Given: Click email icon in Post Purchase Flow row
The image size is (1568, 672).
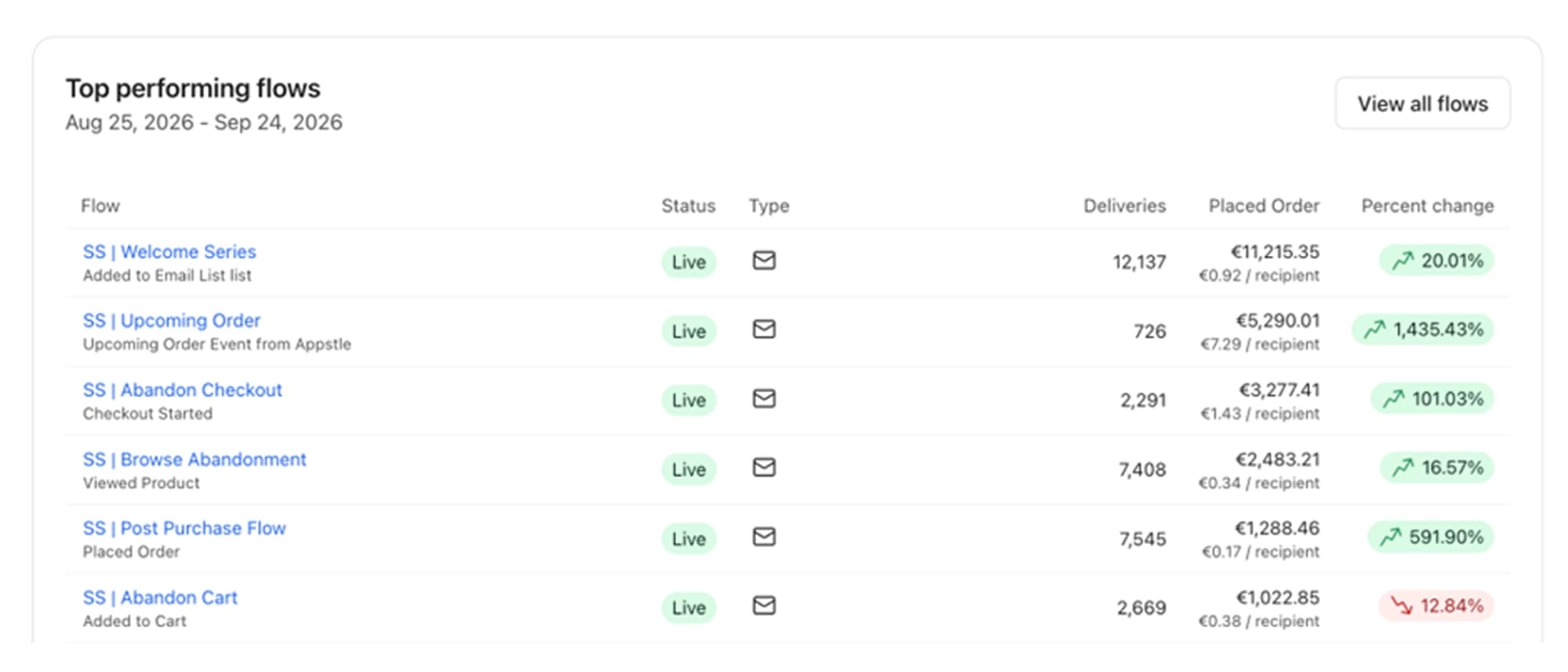Looking at the screenshot, I should 764,537.
